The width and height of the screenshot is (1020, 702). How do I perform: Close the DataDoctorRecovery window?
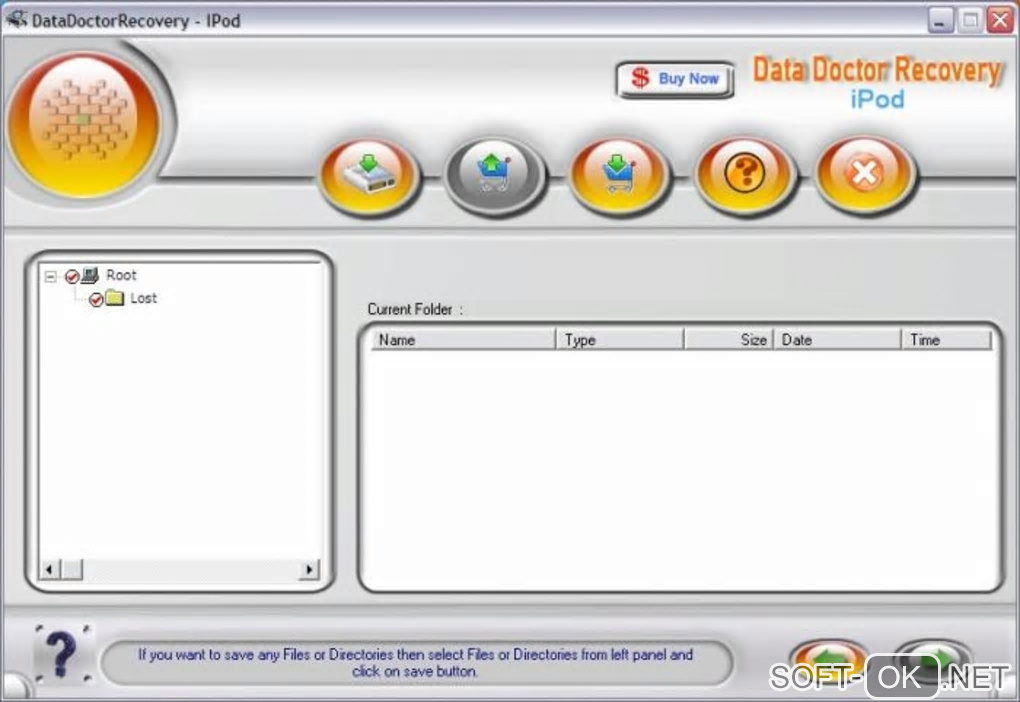pyautogui.click(x=1000, y=20)
